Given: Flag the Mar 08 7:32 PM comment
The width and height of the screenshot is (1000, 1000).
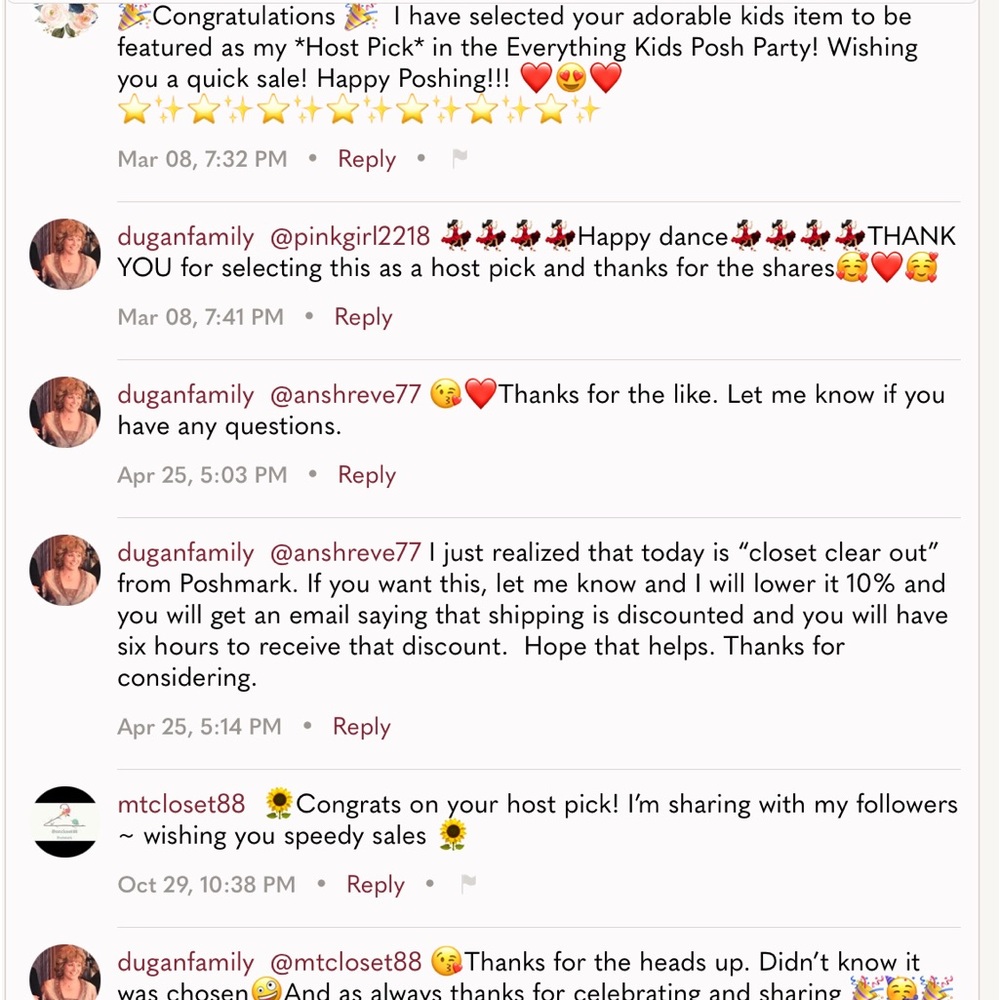Looking at the screenshot, I should (459, 158).
